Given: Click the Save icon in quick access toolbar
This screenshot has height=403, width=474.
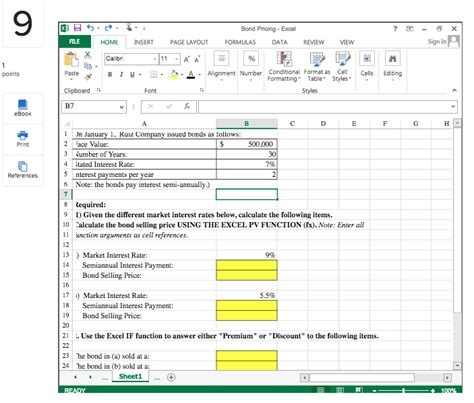Looking at the screenshot, I should [77, 28].
